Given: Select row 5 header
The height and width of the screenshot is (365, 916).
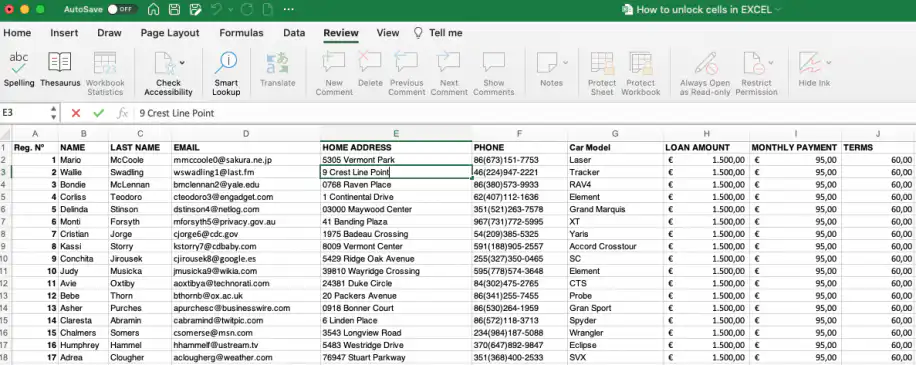Looking at the screenshot, I should (x=6, y=197).
